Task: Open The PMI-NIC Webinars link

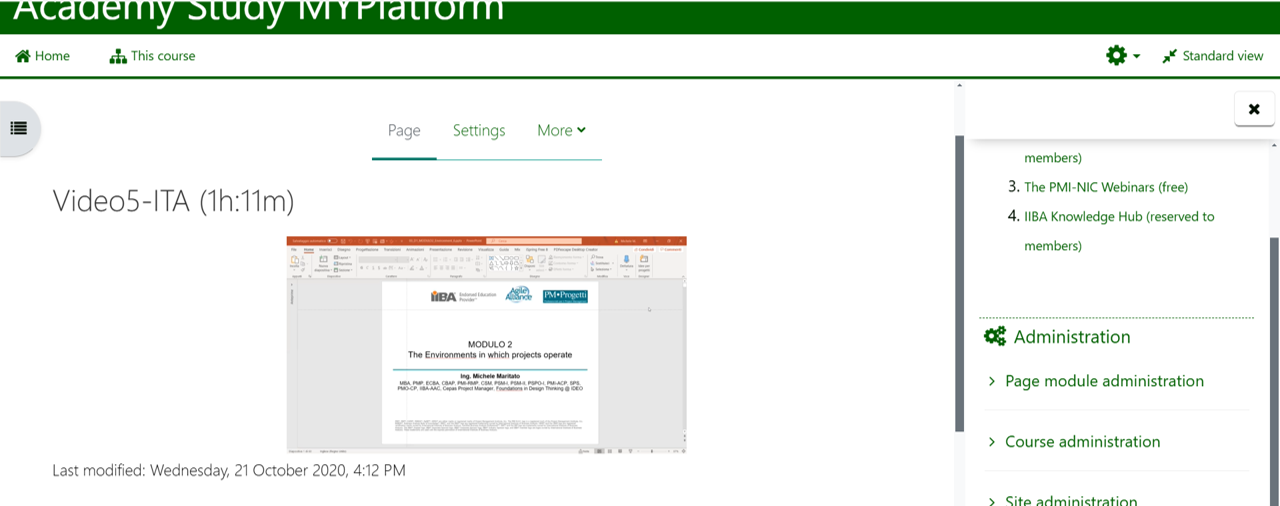Action: click(1105, 187)
